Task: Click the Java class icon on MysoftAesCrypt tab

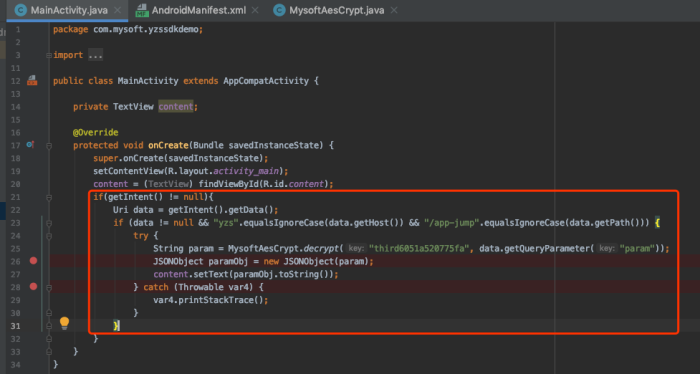Action: click(279, 10)
